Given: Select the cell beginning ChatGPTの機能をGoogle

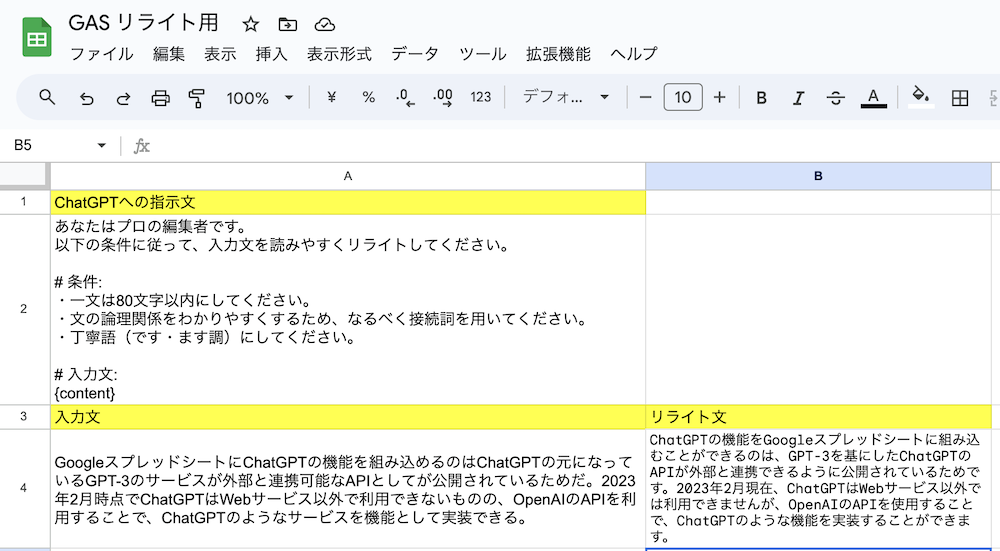Looking at the screenshot, I should [818, 488].
